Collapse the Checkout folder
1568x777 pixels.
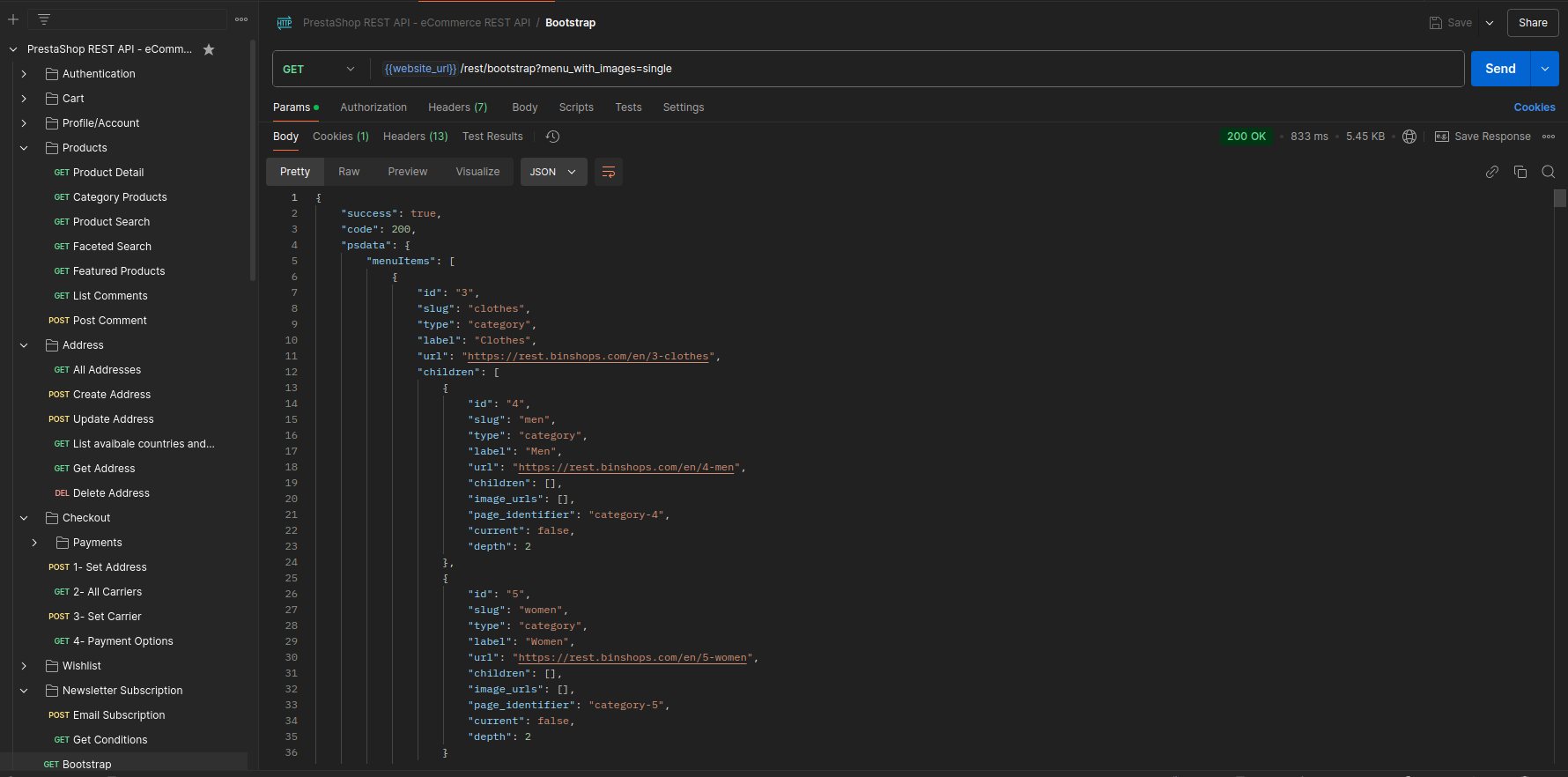click(x=24, y=518)
